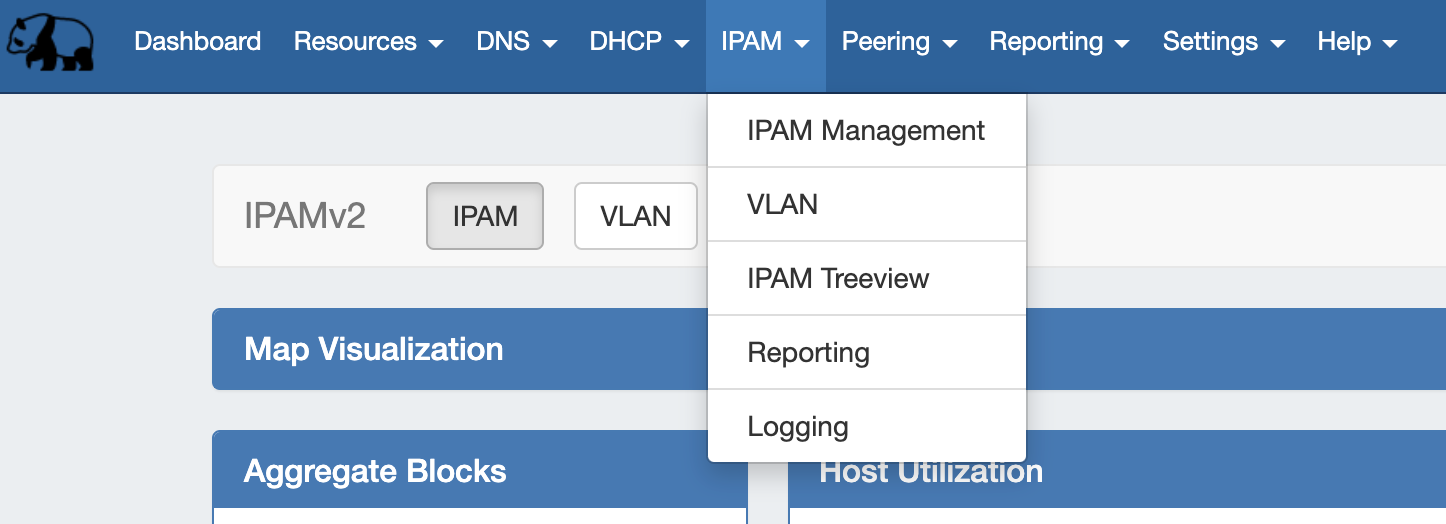Open the Logging menu entry

click(x=798, y=427)
